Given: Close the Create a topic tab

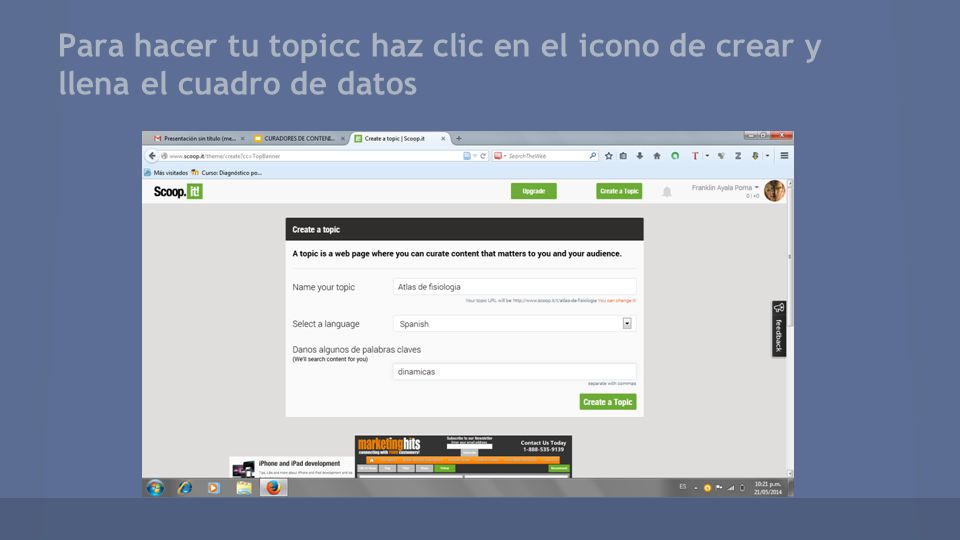Looking at the screenshot, I should pyautogui.click(x=443, y=139).
